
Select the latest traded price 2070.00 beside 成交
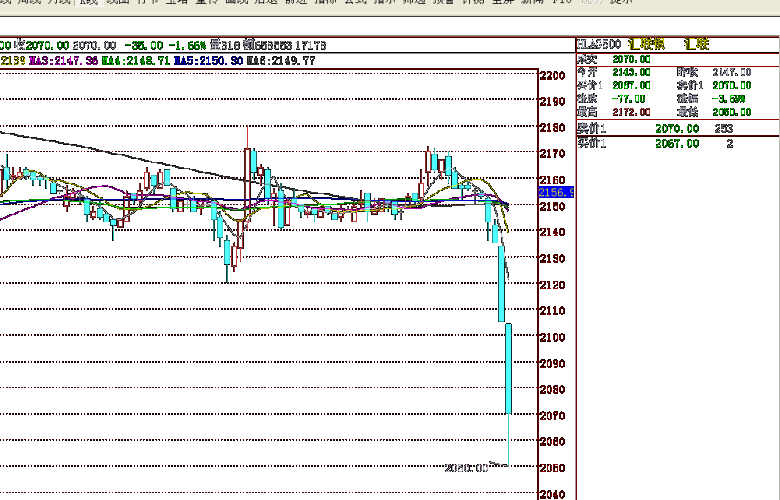click(x=631, y=59)
